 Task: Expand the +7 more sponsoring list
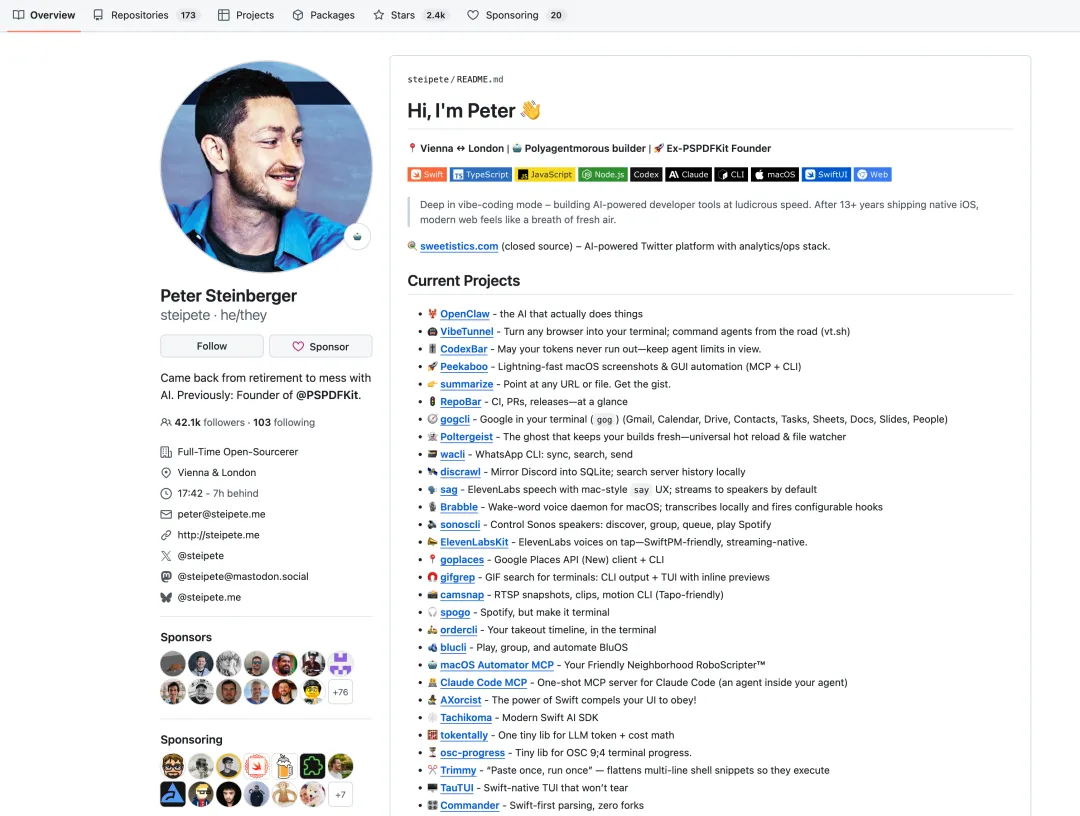click(340, 794)
